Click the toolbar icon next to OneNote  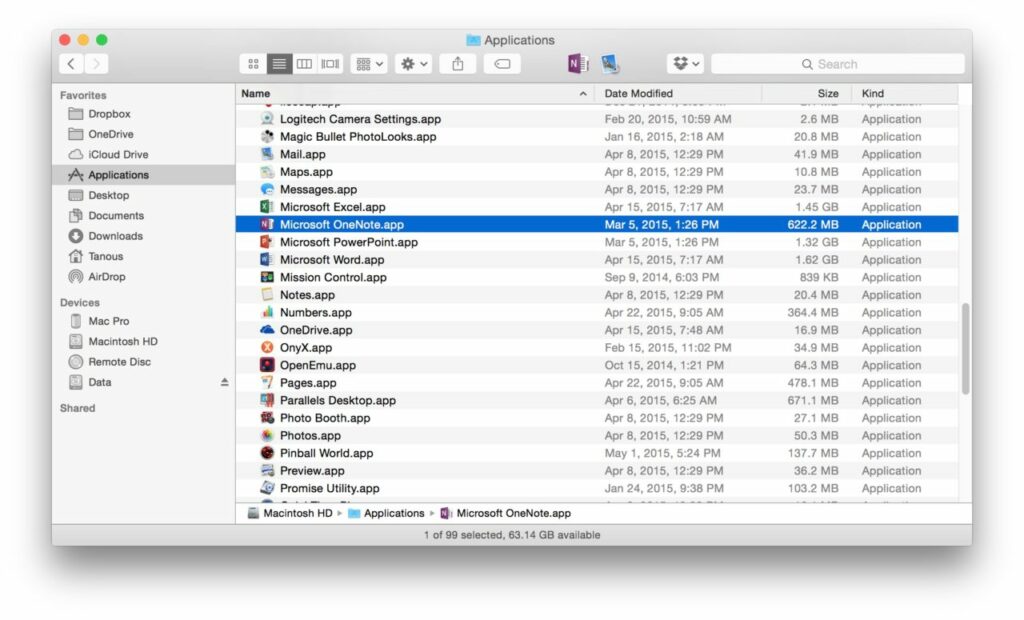(x=610, y=63)
